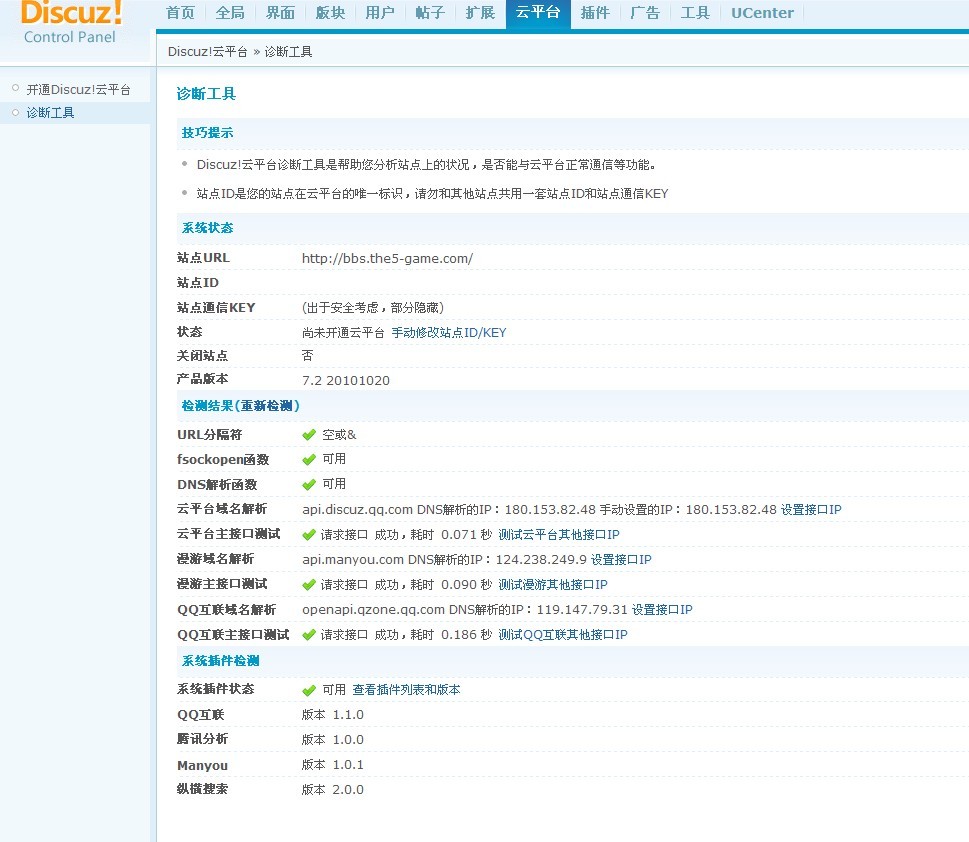Click 设置接口IP in the 云平台域名解析 row
This screenshot has height=842, width=969.
click(x=811, y=509)
